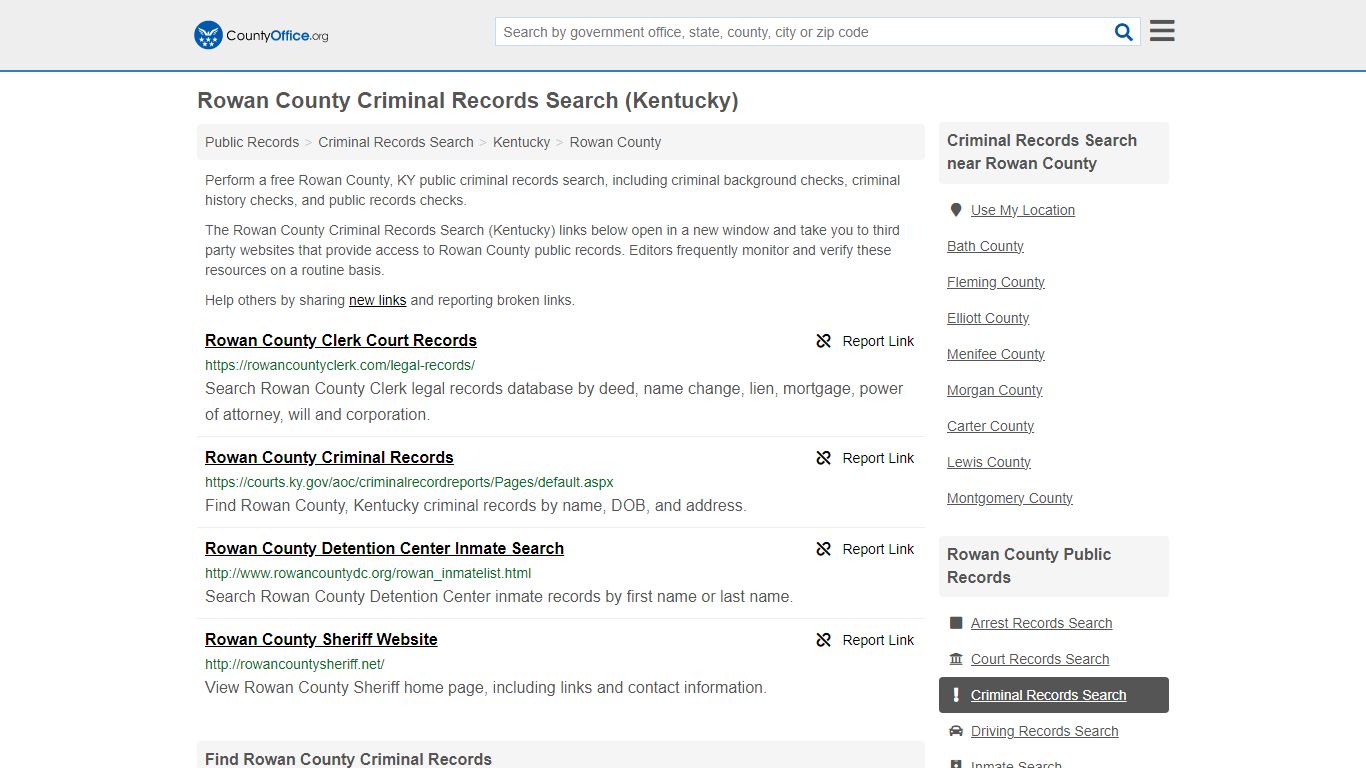This screenshot has height=768, width=1366.
Task: Click the search magnifier icon
Action: tap(1124, 32)
